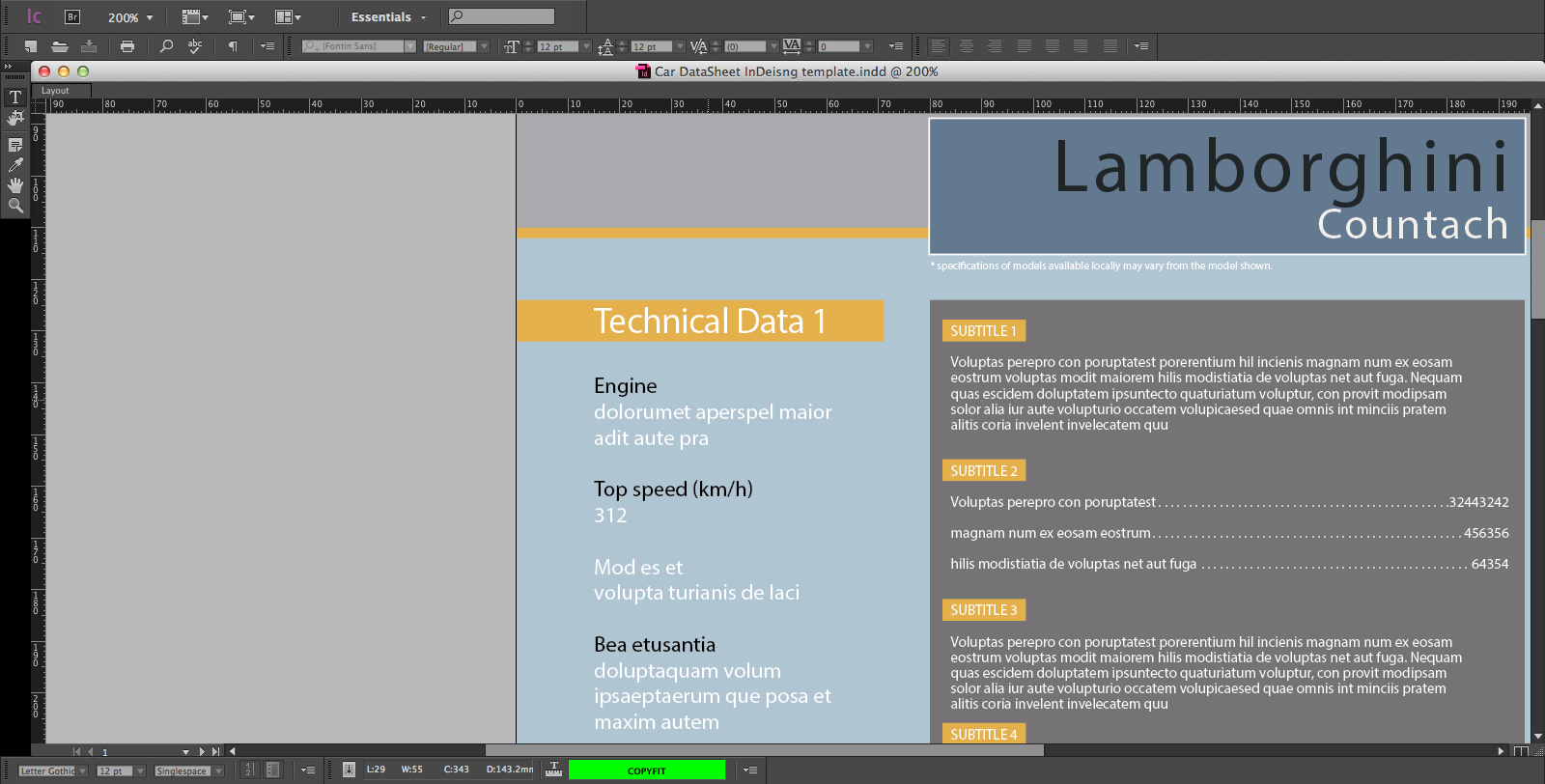Viewport: 1545px width, 784px height.
Task: Open the Fontin Sans font family dropdown
Action: click(410, 46)
